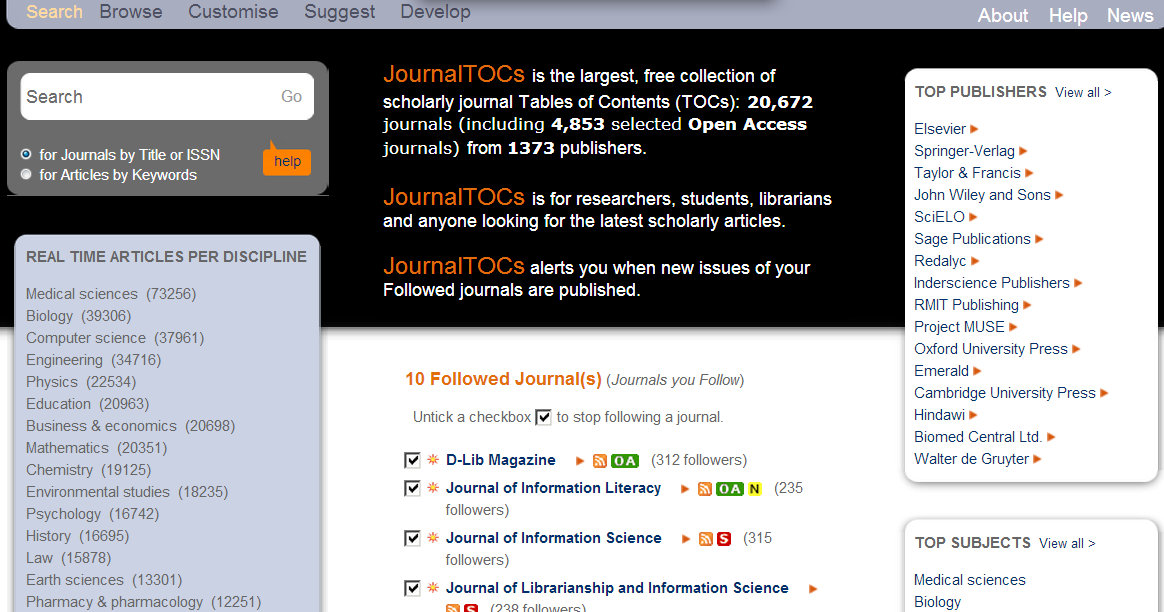1164x612 pixels.
Task: Expand the arrow next to SciELO
Action: [973, 217]
